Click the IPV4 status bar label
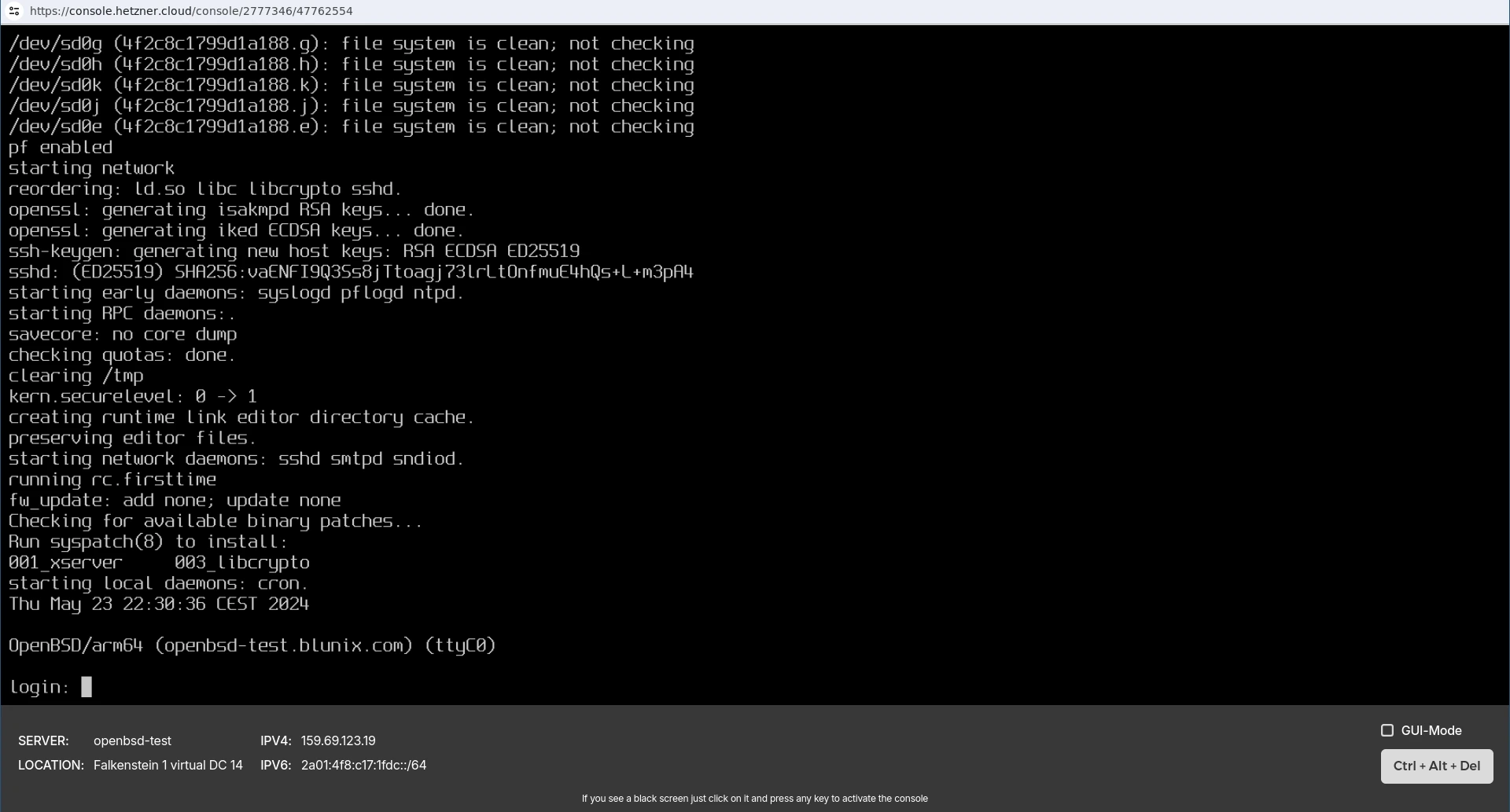Viewport: 1510px width, 812px height. 276,740
